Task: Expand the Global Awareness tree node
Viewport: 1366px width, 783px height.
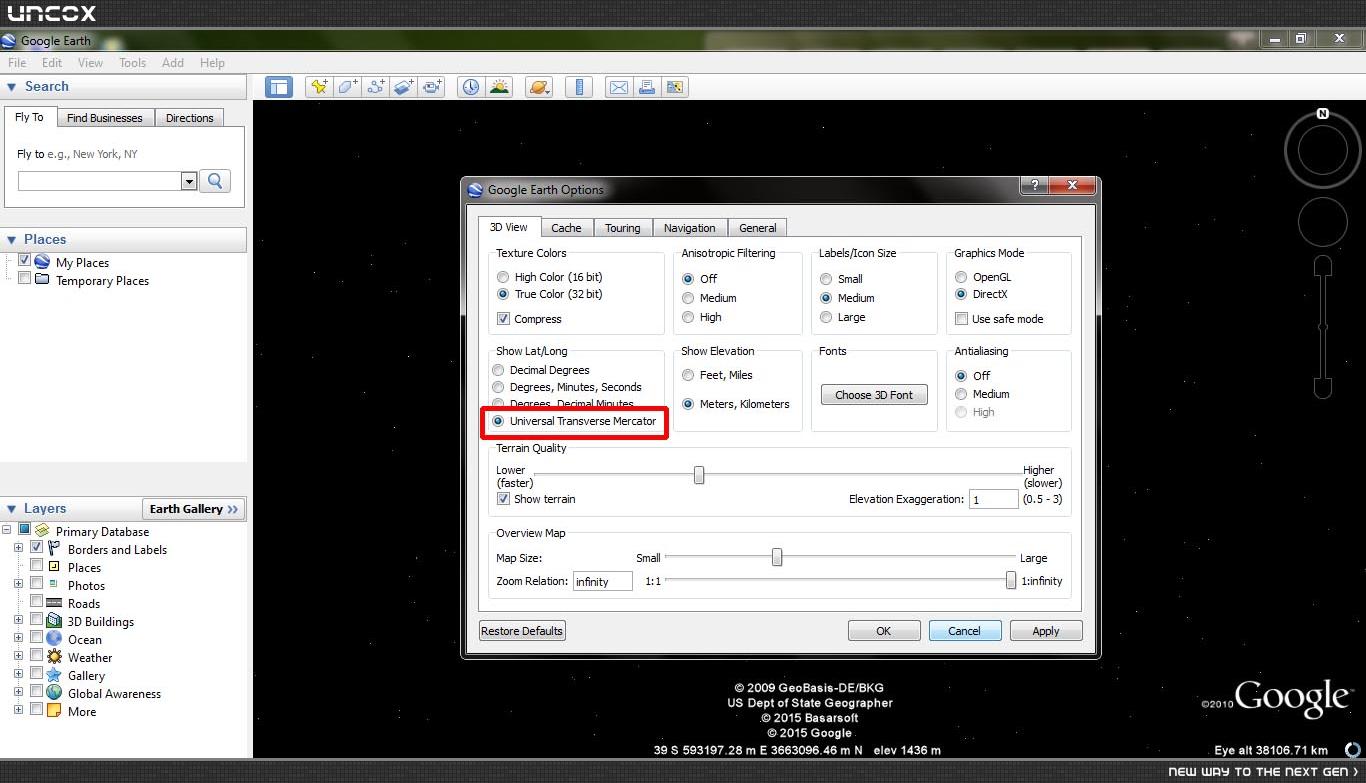Action: 18,692
